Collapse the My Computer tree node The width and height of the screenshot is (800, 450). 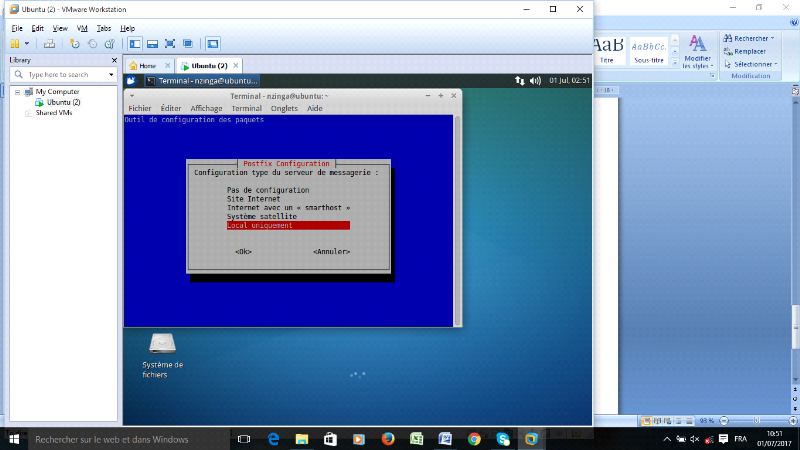[x=17, y=92]
